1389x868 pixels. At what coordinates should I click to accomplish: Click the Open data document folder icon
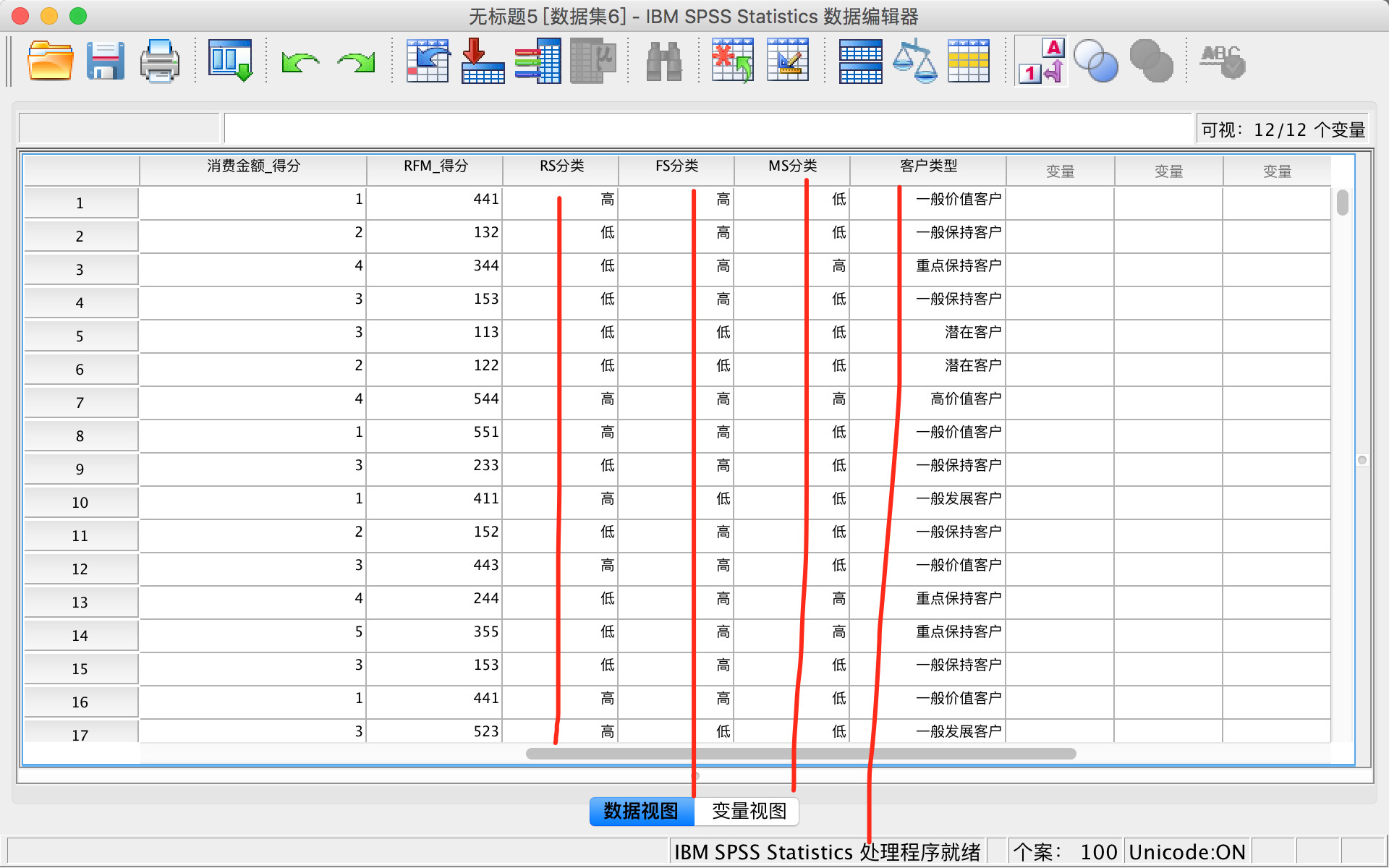coord(50,61)
